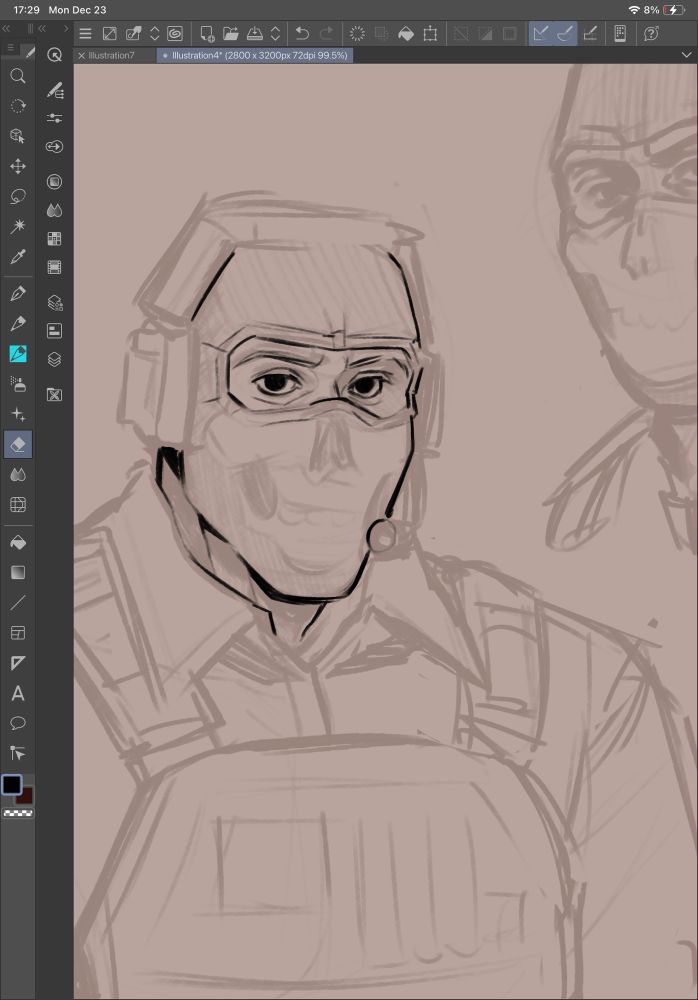Select the highlighted cyan Brush tool
This screenshot has width=698, height=1000.
18,353
